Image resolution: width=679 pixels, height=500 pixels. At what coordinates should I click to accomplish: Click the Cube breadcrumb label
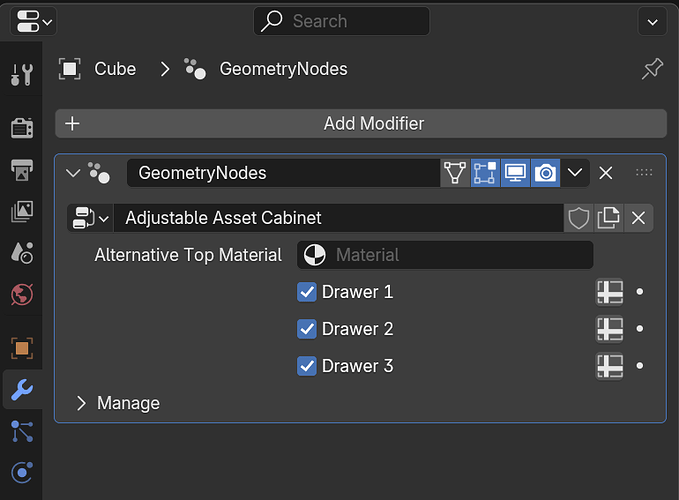(x=115, y=69)
